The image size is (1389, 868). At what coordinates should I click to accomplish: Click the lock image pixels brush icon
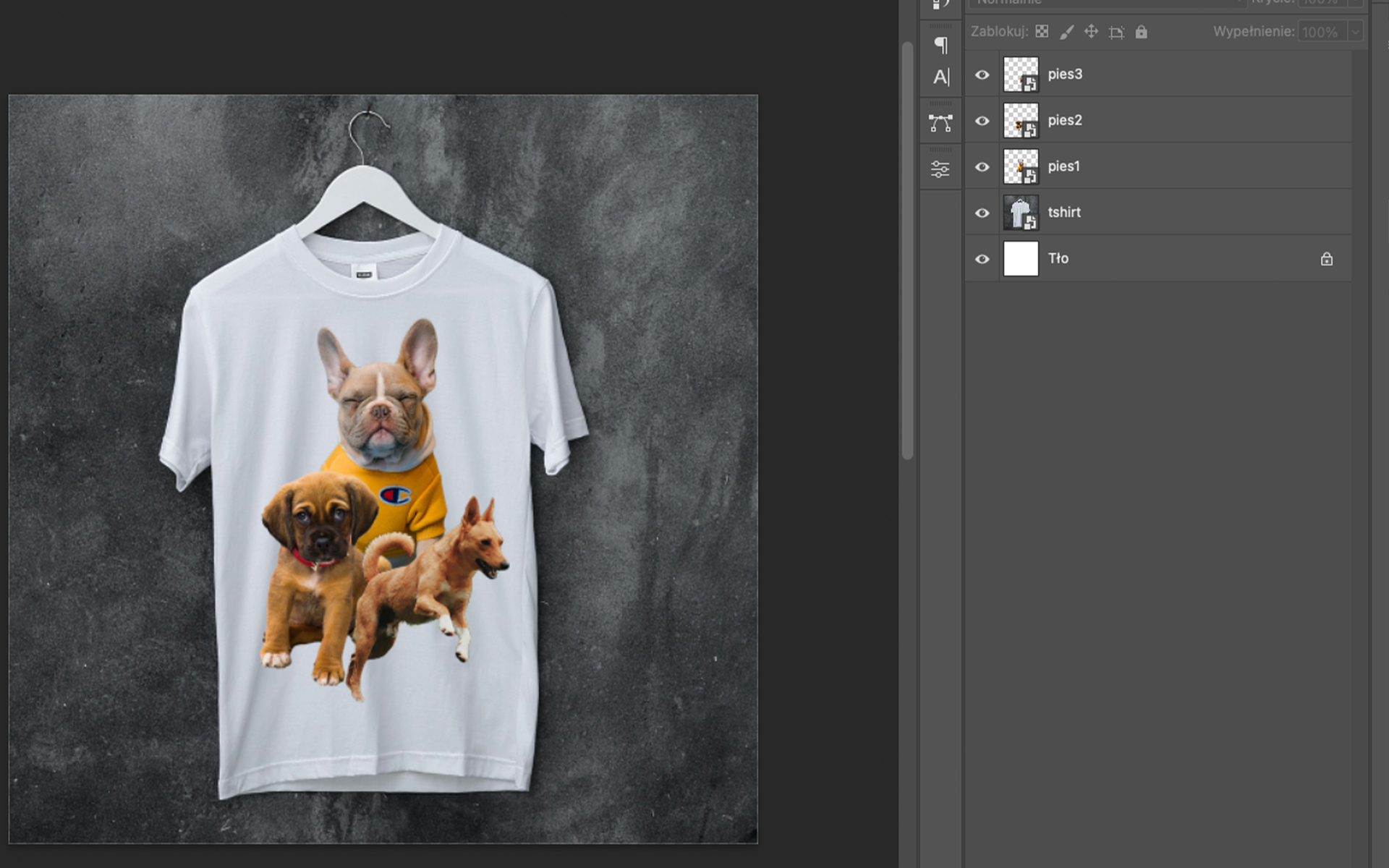tap(1066, 32)
